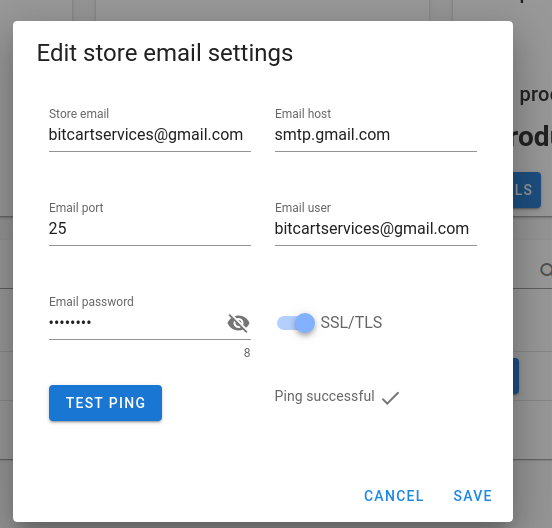This screenshot has width=552, height=528.
Task: Show password using the crossed-out eye icon
Action: pos(239,323)
